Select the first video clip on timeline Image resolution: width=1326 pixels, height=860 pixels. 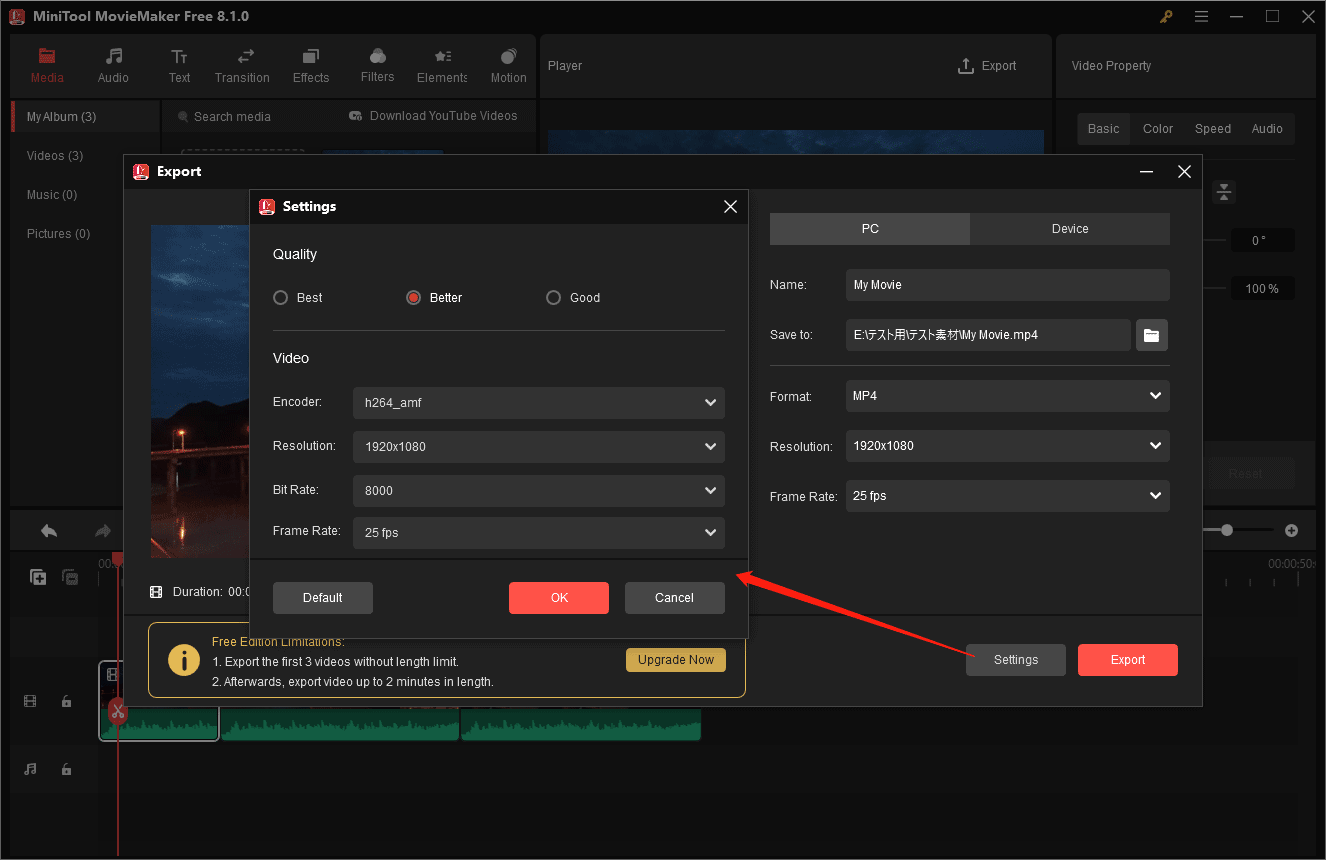click(x=159, y=701)
